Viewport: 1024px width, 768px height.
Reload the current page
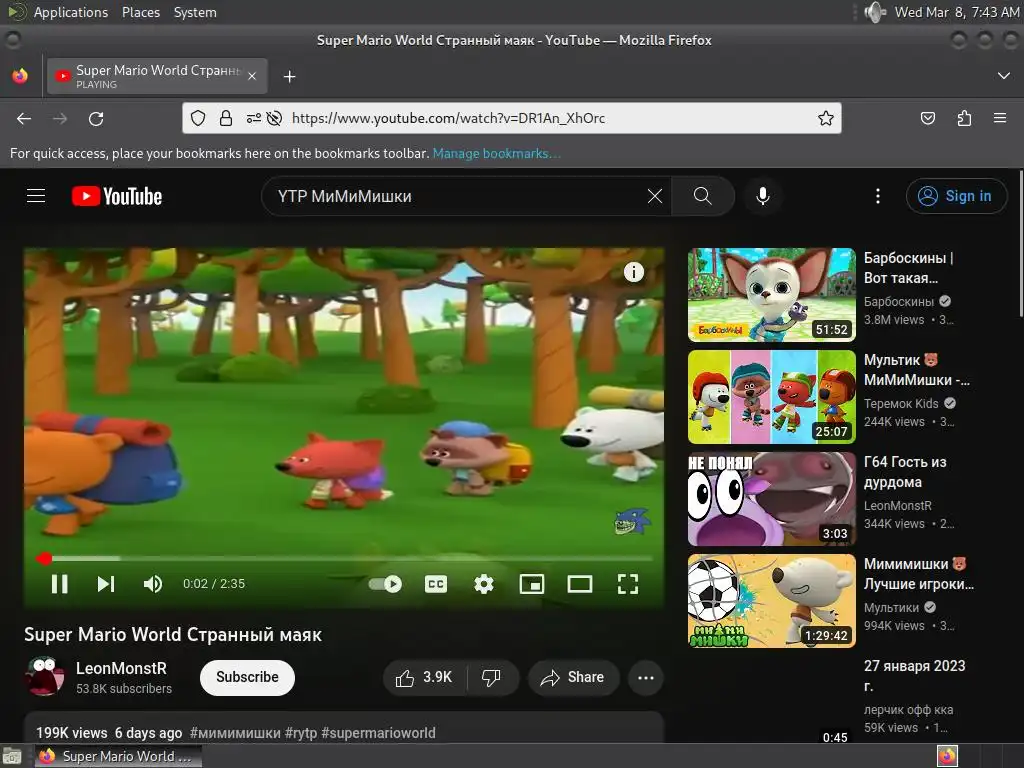click(96, 118)
